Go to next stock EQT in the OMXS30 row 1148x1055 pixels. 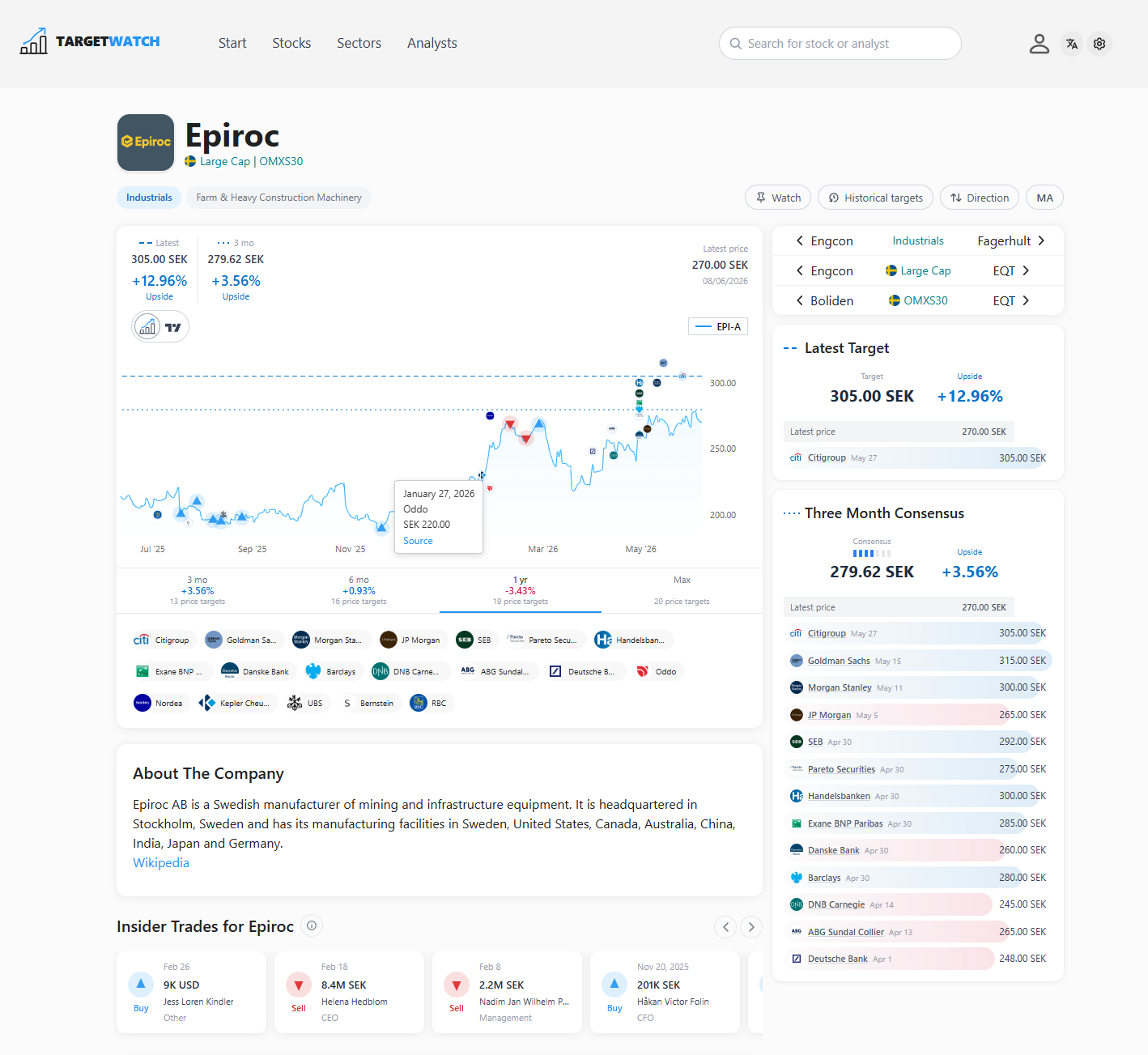tap(1011, 301)
